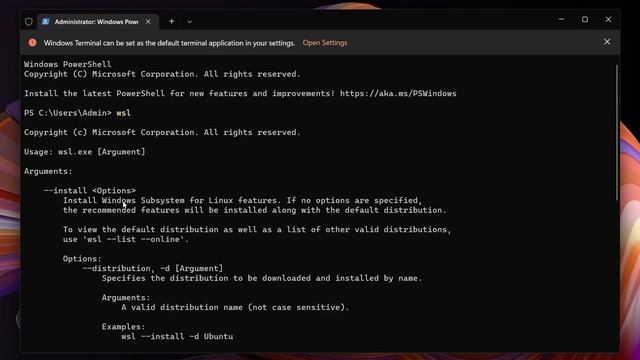Click the terminal vertical scrollbar thumb

[616, 133]
